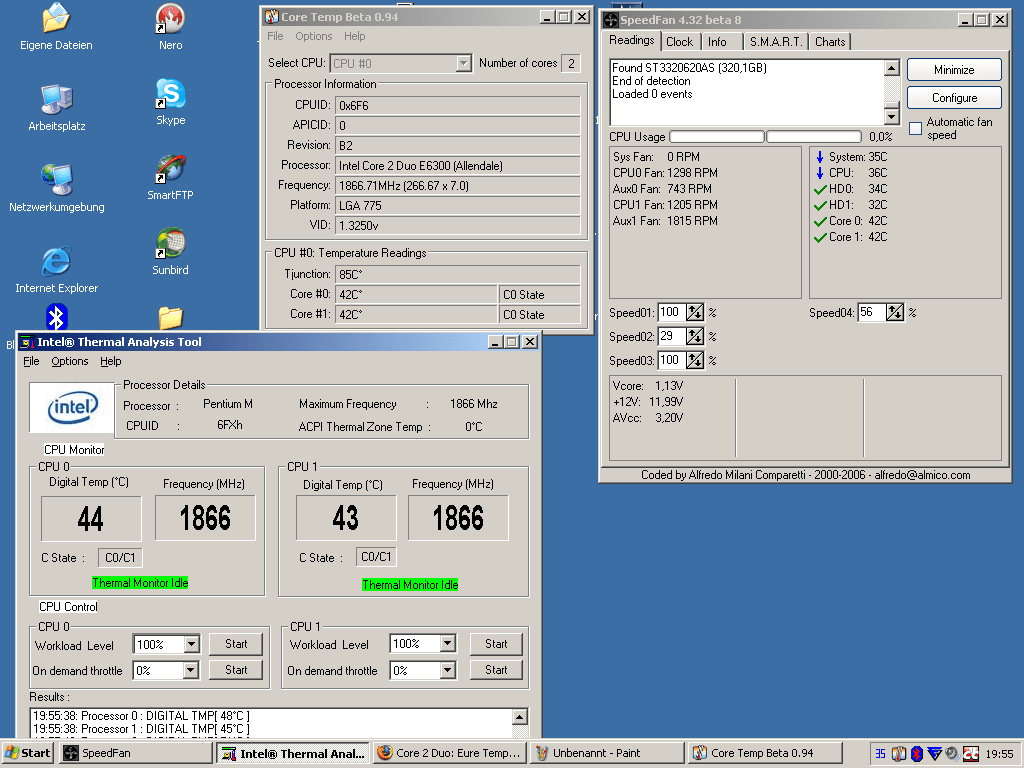Open SpeedFan tray icon showing 35
1024x768 pixels.
pos(880,754)
